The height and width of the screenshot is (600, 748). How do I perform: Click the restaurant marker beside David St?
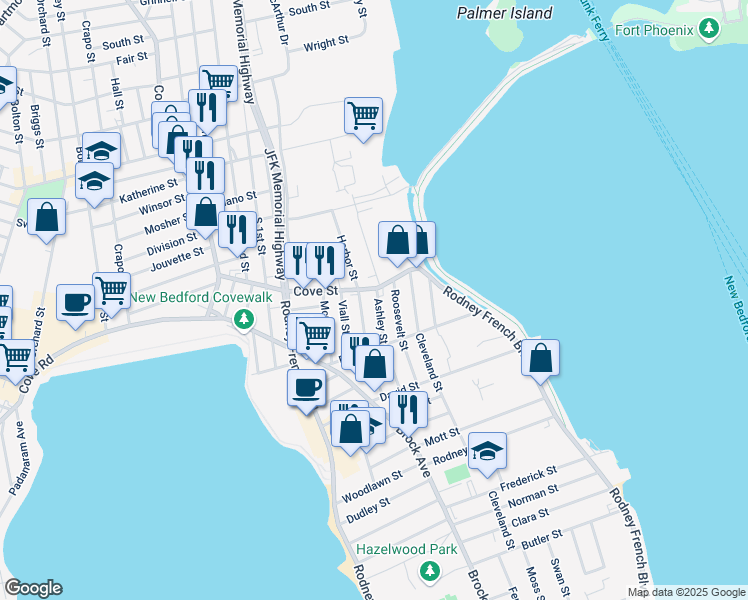[x=408, y=414]
